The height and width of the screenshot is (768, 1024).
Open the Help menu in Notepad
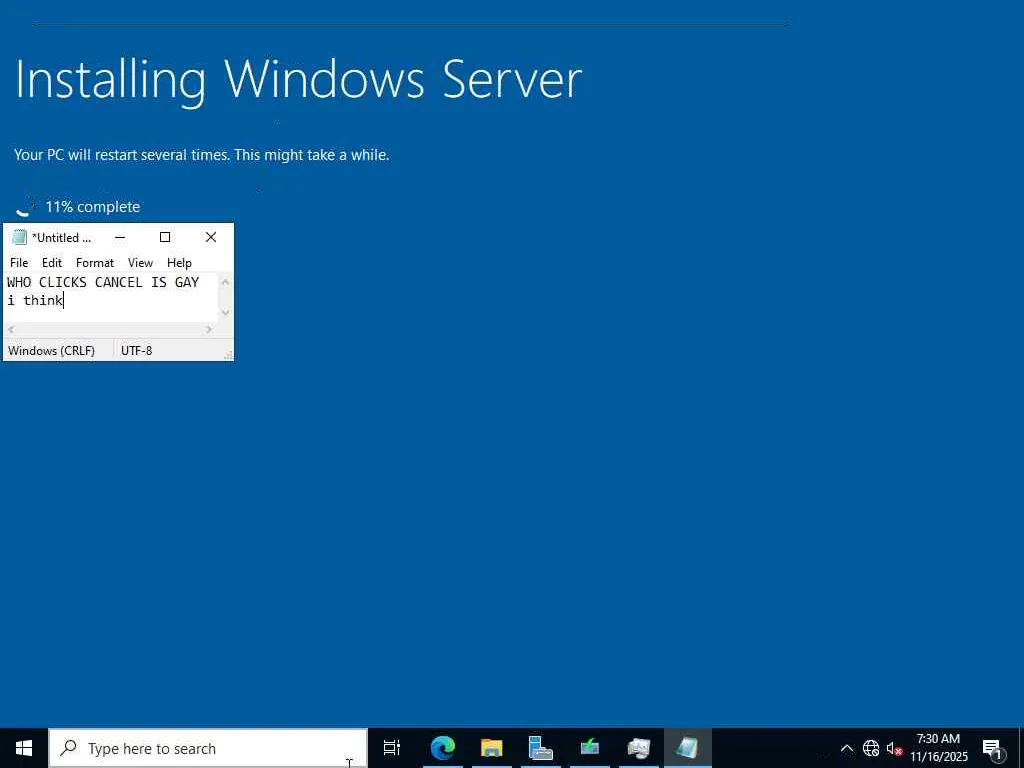(x=179, y=263)
